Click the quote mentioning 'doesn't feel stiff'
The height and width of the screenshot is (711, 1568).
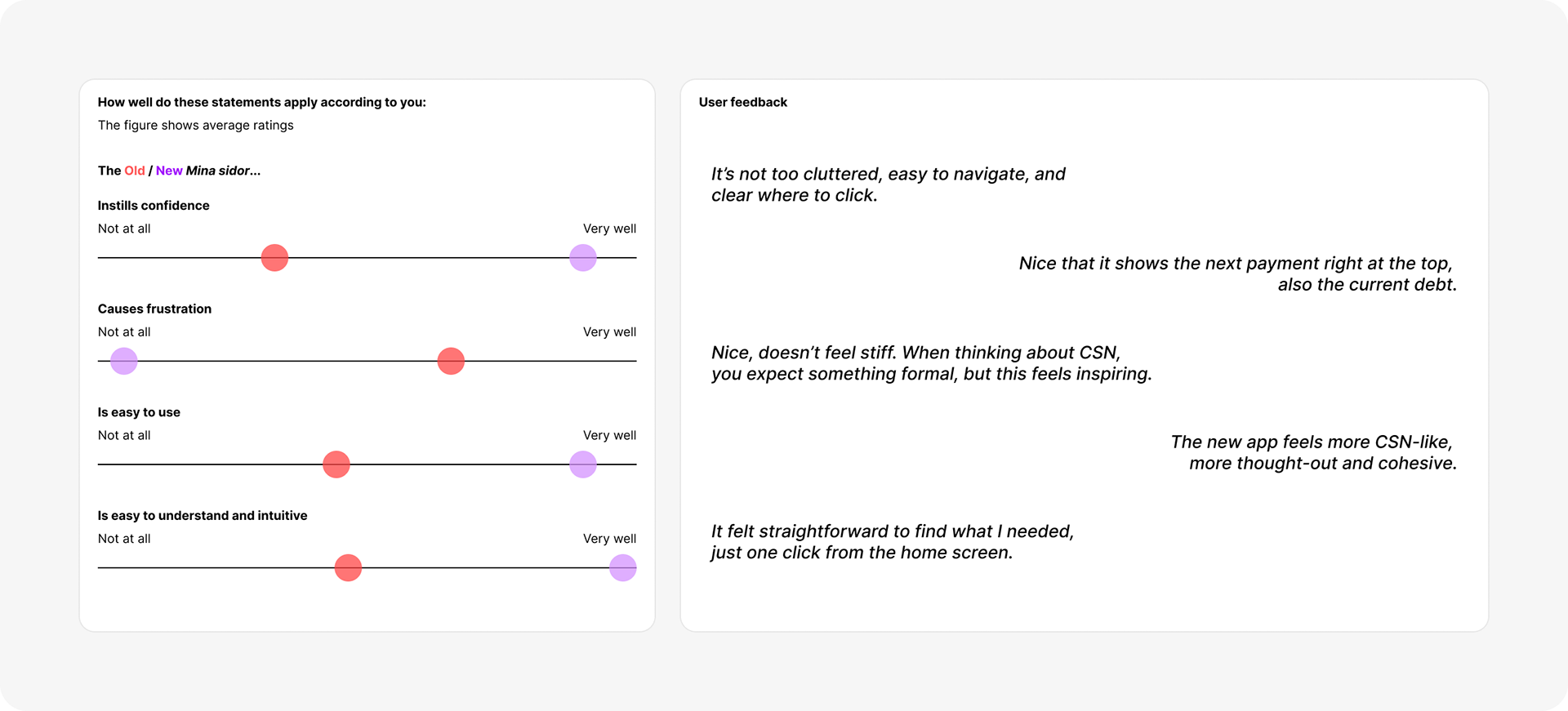931,363
